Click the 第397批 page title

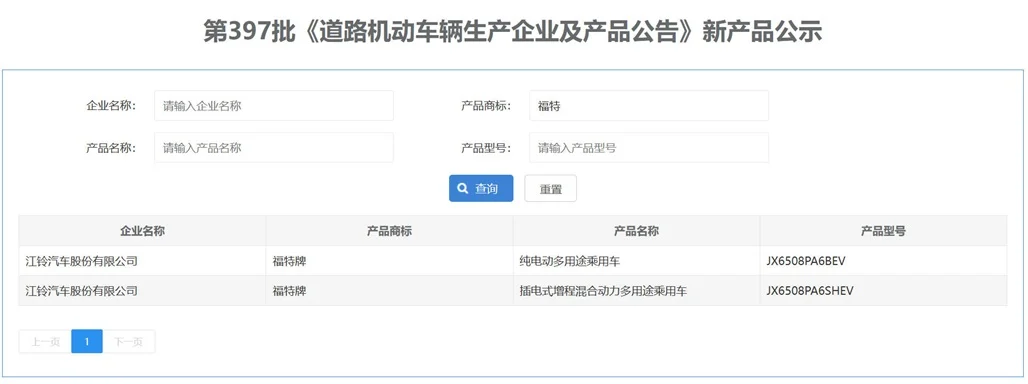pos(513,31)
